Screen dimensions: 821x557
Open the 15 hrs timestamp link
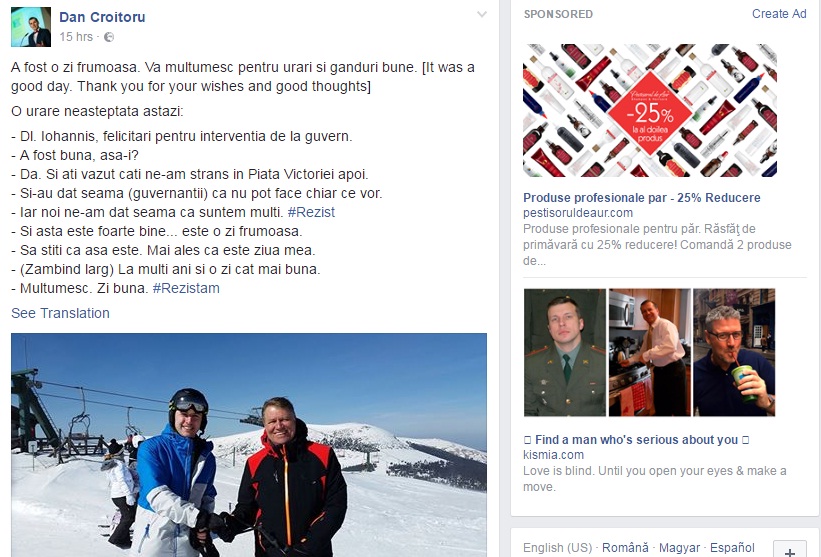coord(76,37)
